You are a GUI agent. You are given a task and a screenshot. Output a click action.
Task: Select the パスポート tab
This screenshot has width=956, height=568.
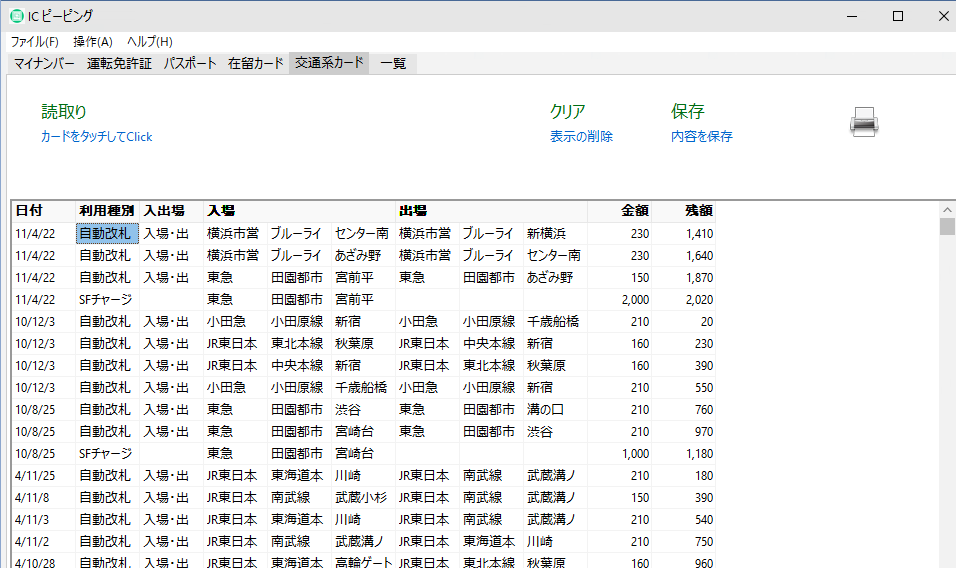pos(190,63)
